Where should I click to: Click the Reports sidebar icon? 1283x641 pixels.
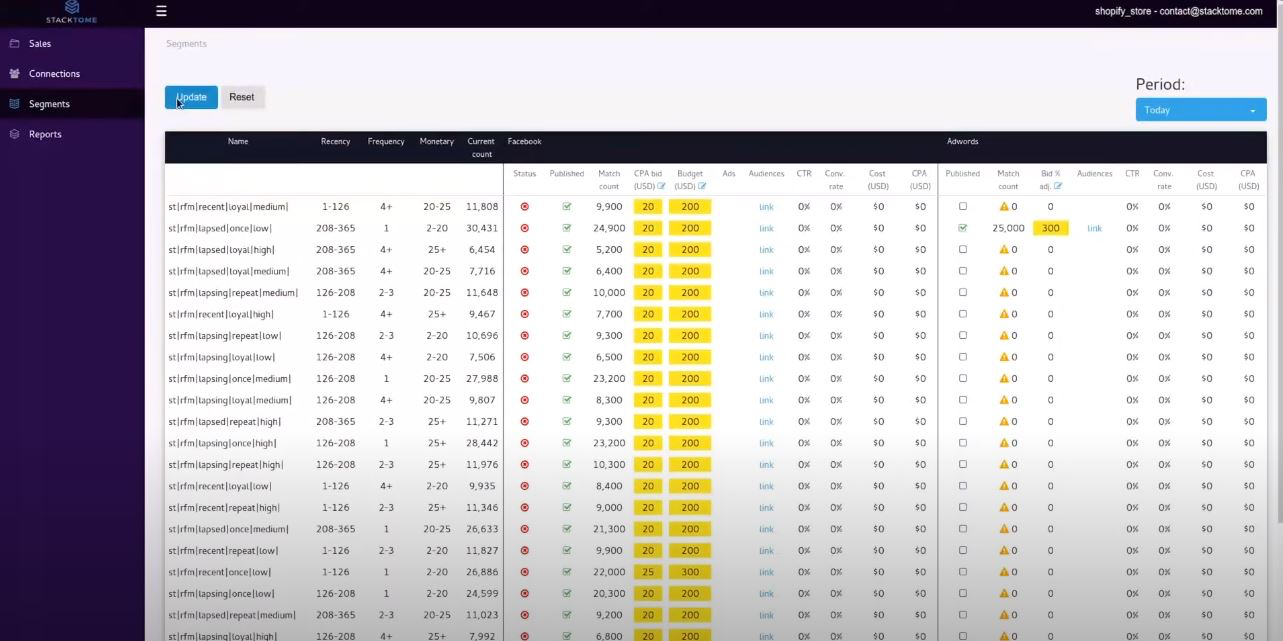click(14, 134)
